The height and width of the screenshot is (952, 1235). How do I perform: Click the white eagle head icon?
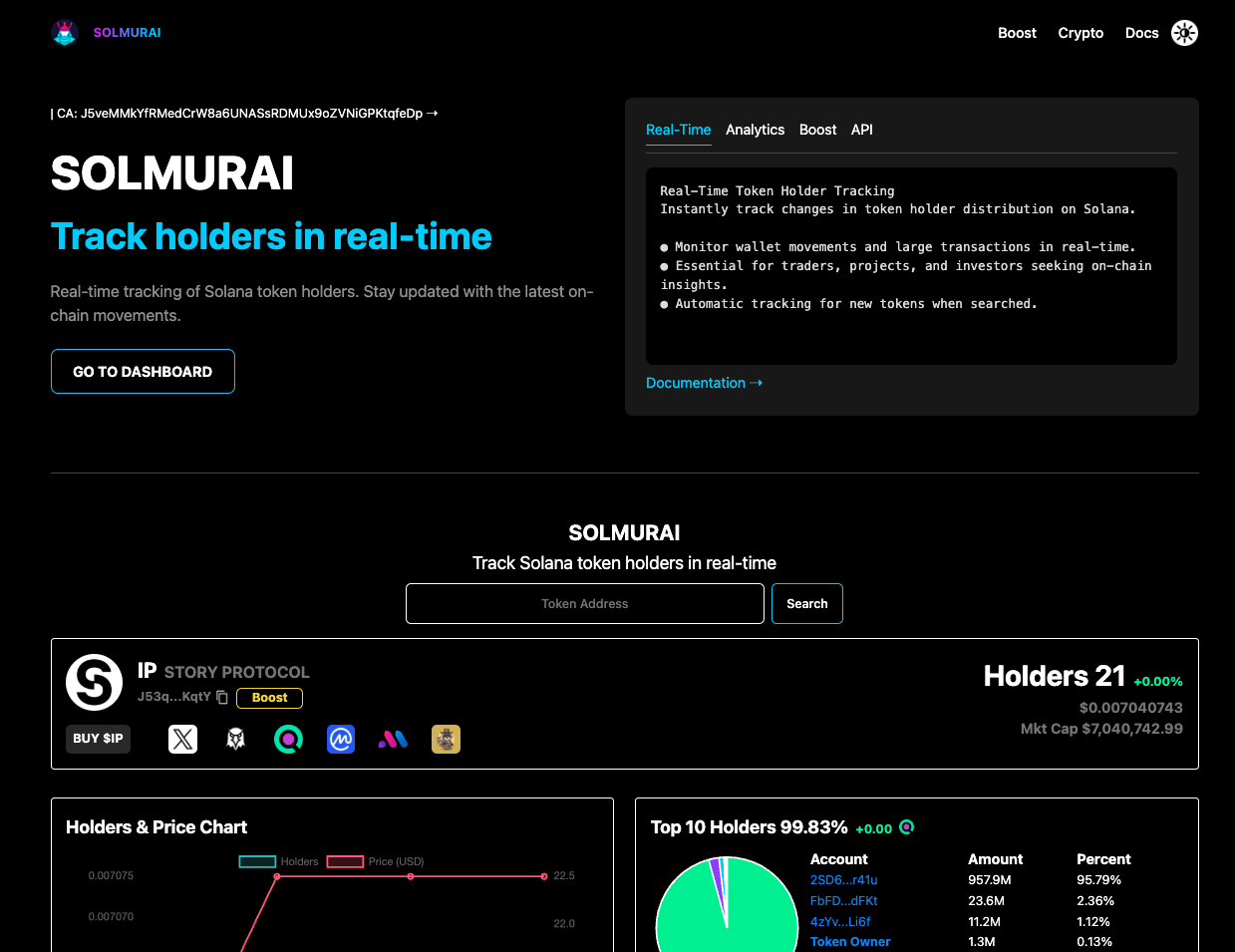[235, 739]
